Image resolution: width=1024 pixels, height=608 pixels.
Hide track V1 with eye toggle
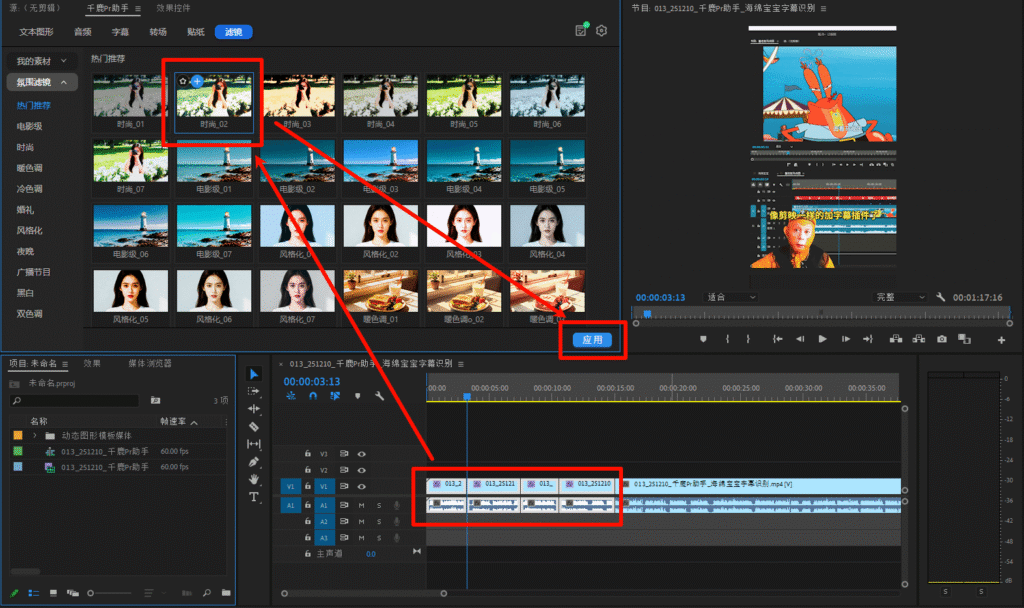click(x=362, y=487)
